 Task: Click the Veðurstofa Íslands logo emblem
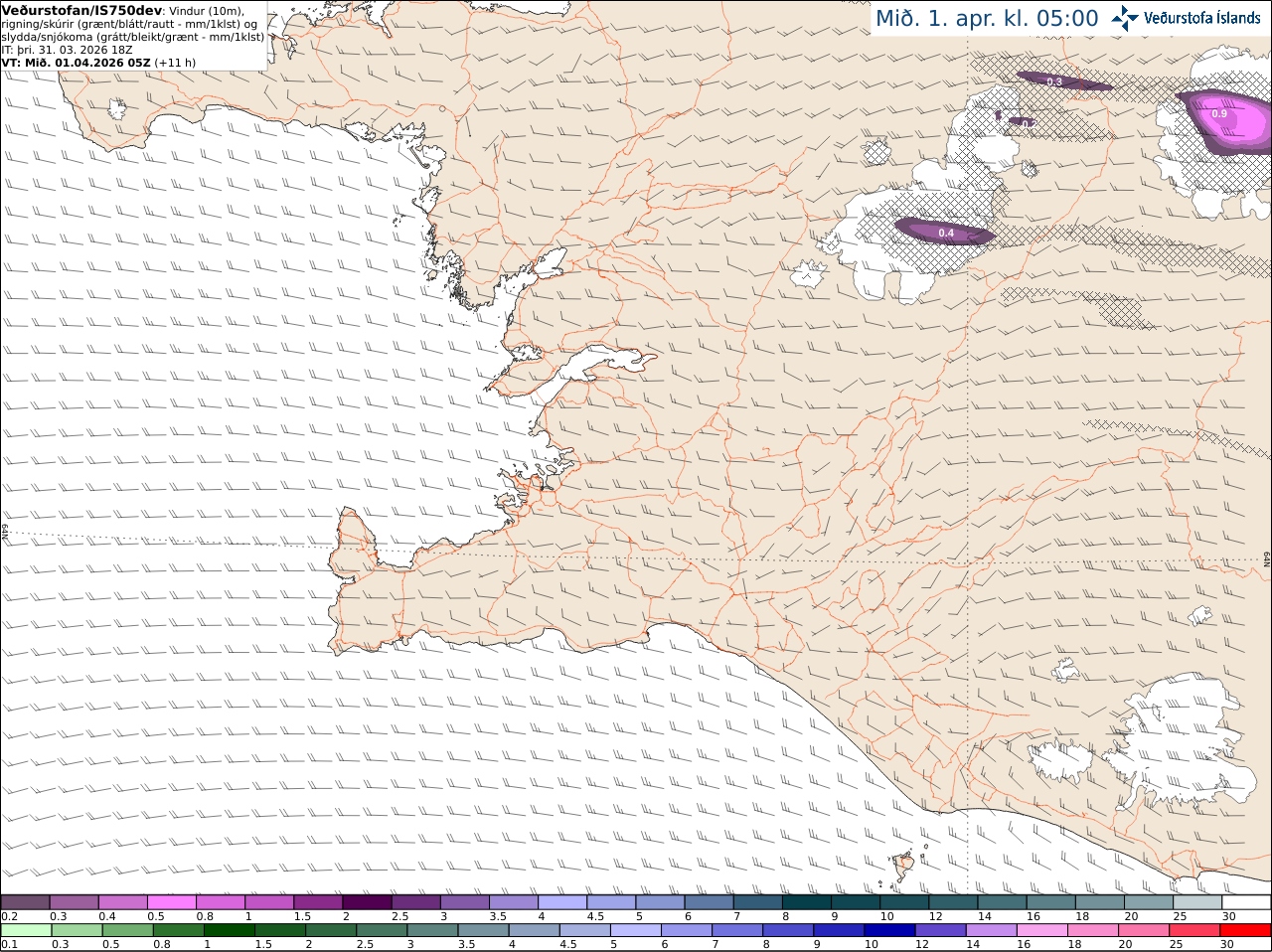pos(1125,18)
